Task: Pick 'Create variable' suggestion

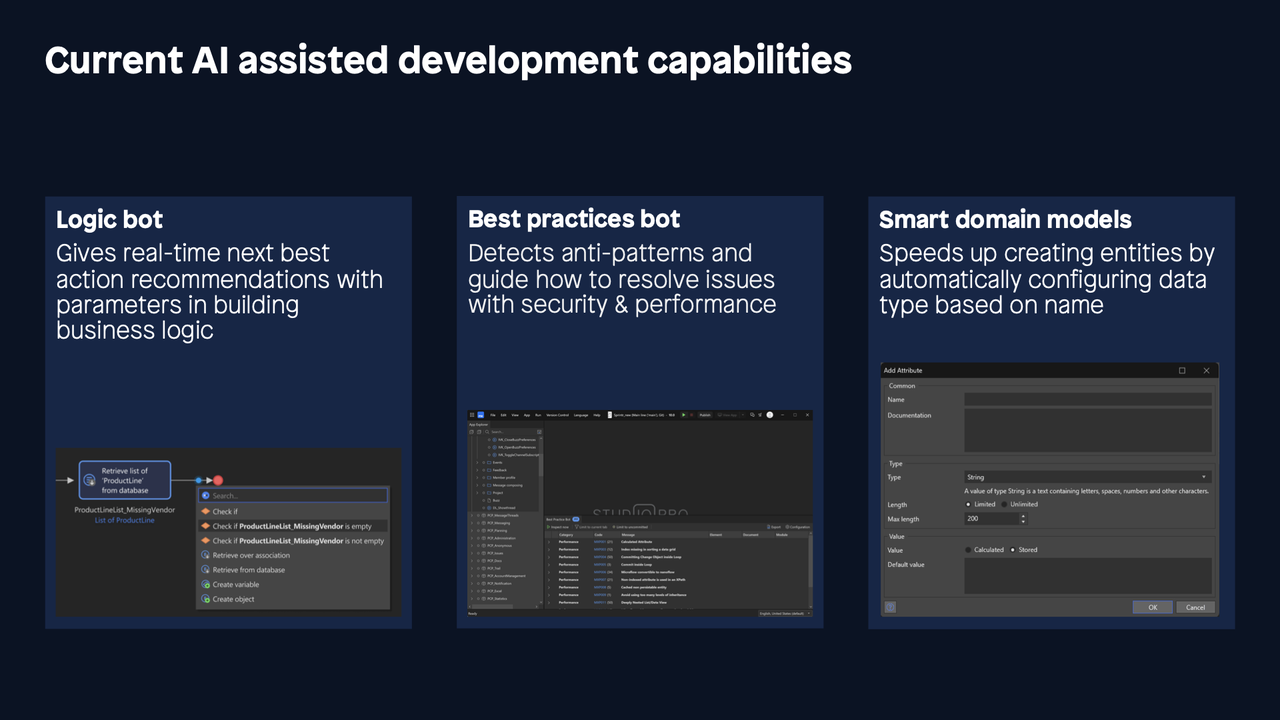Action: click(x=292, y=584)
